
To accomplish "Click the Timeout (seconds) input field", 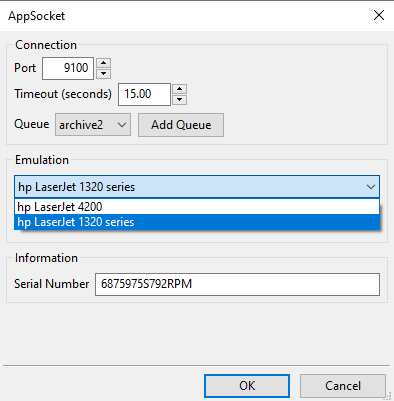I will click(144, 94).
